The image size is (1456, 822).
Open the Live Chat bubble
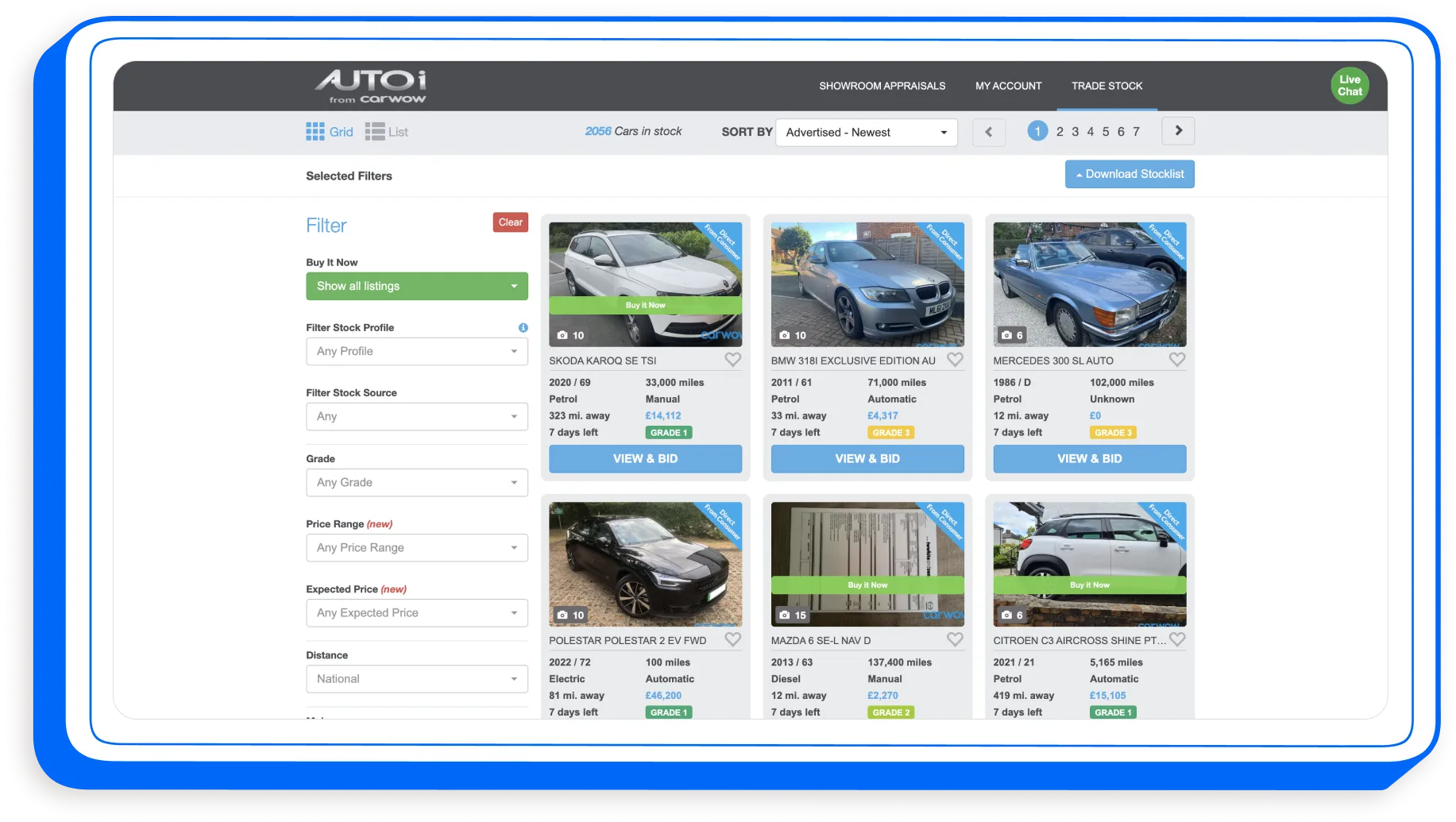1350,86
